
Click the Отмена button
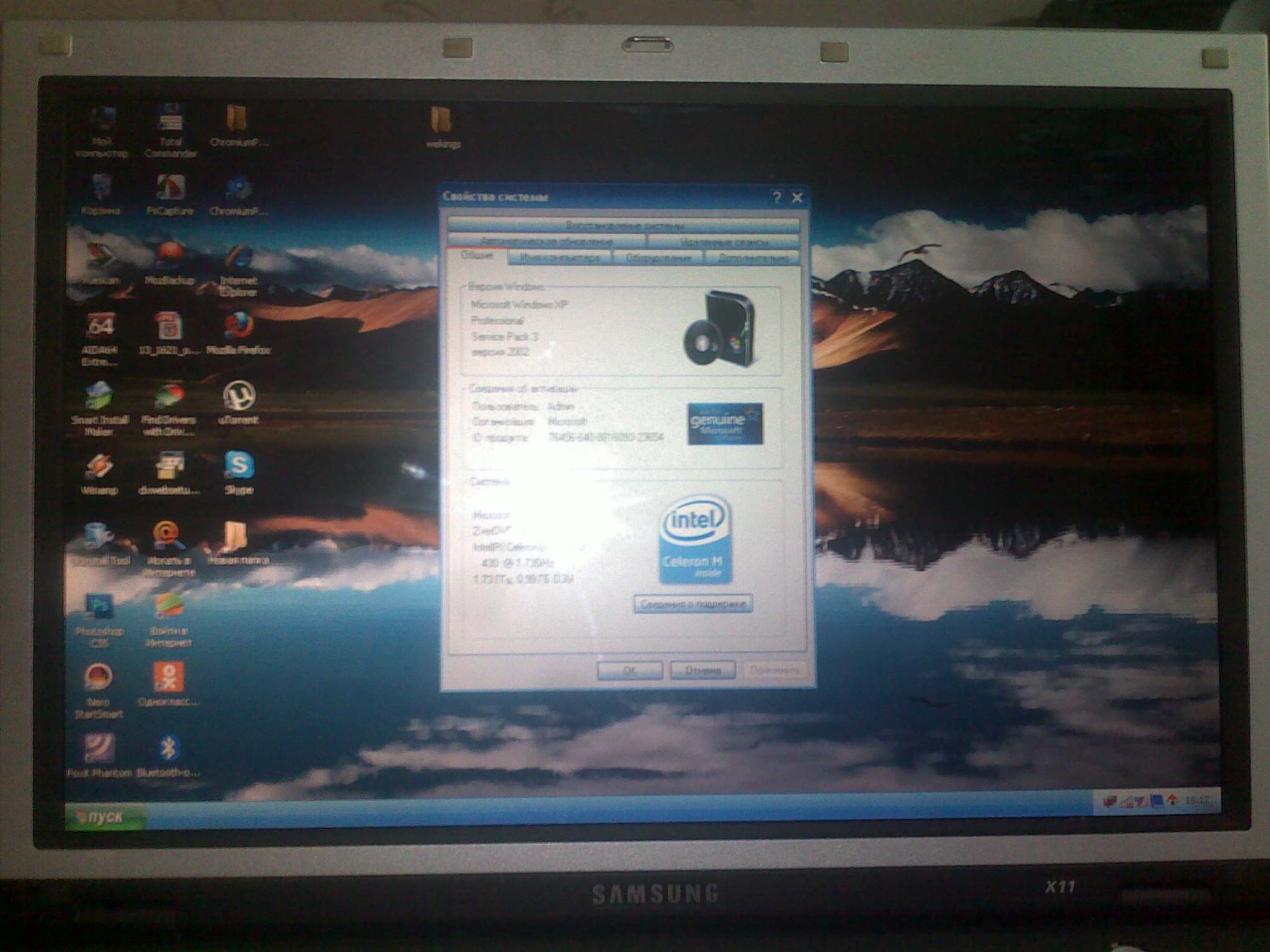tap(703, 670)
